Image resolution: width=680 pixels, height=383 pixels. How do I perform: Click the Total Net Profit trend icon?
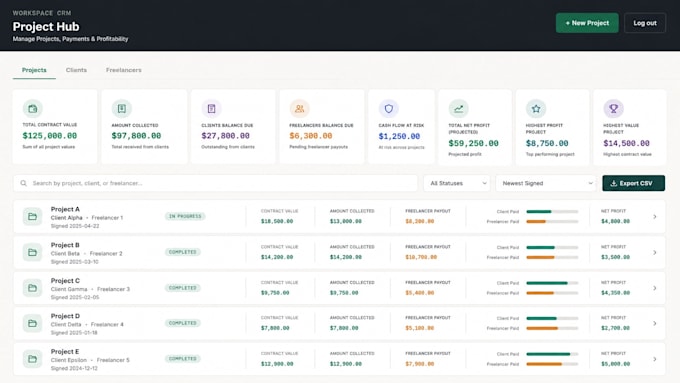click(x=458, y=108)
